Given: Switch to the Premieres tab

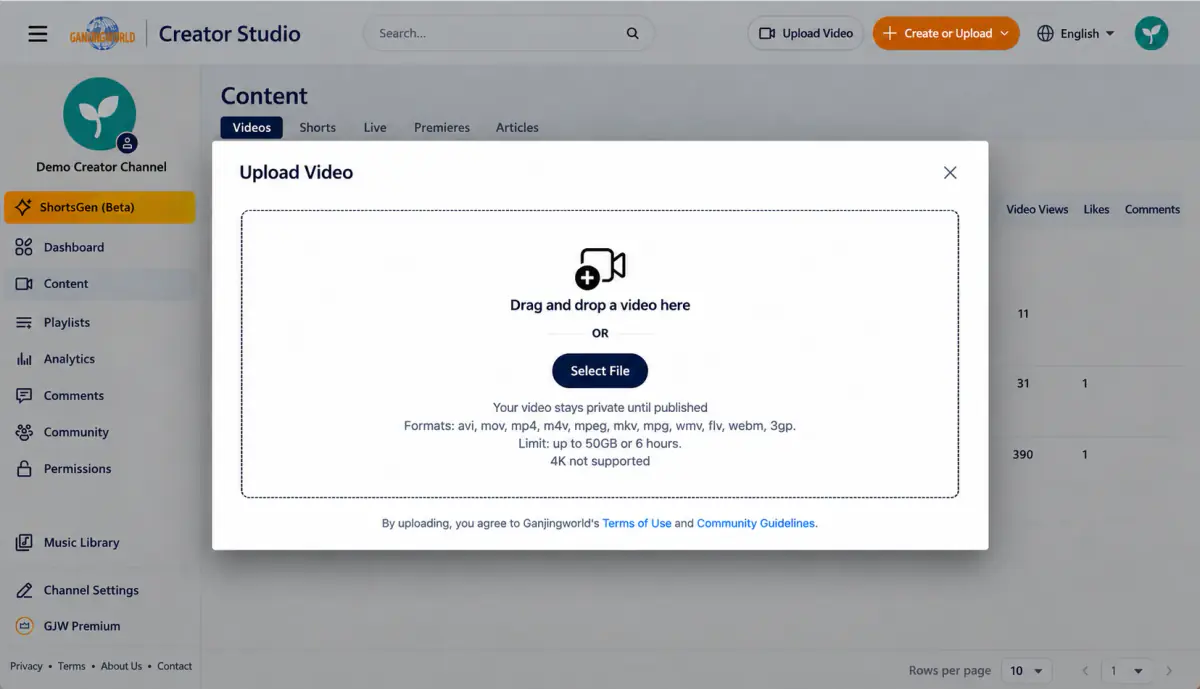Looking at the screenshot, I should [442, 128].
